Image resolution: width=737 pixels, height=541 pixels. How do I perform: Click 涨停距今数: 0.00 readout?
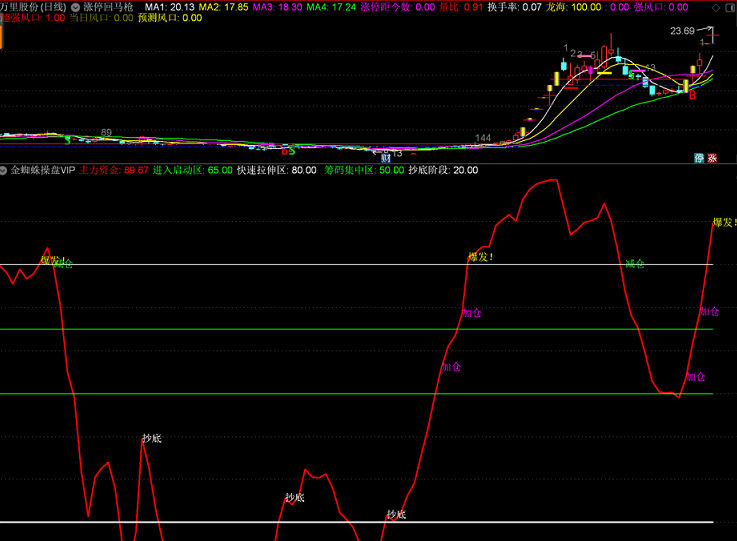tap(398, 7)
